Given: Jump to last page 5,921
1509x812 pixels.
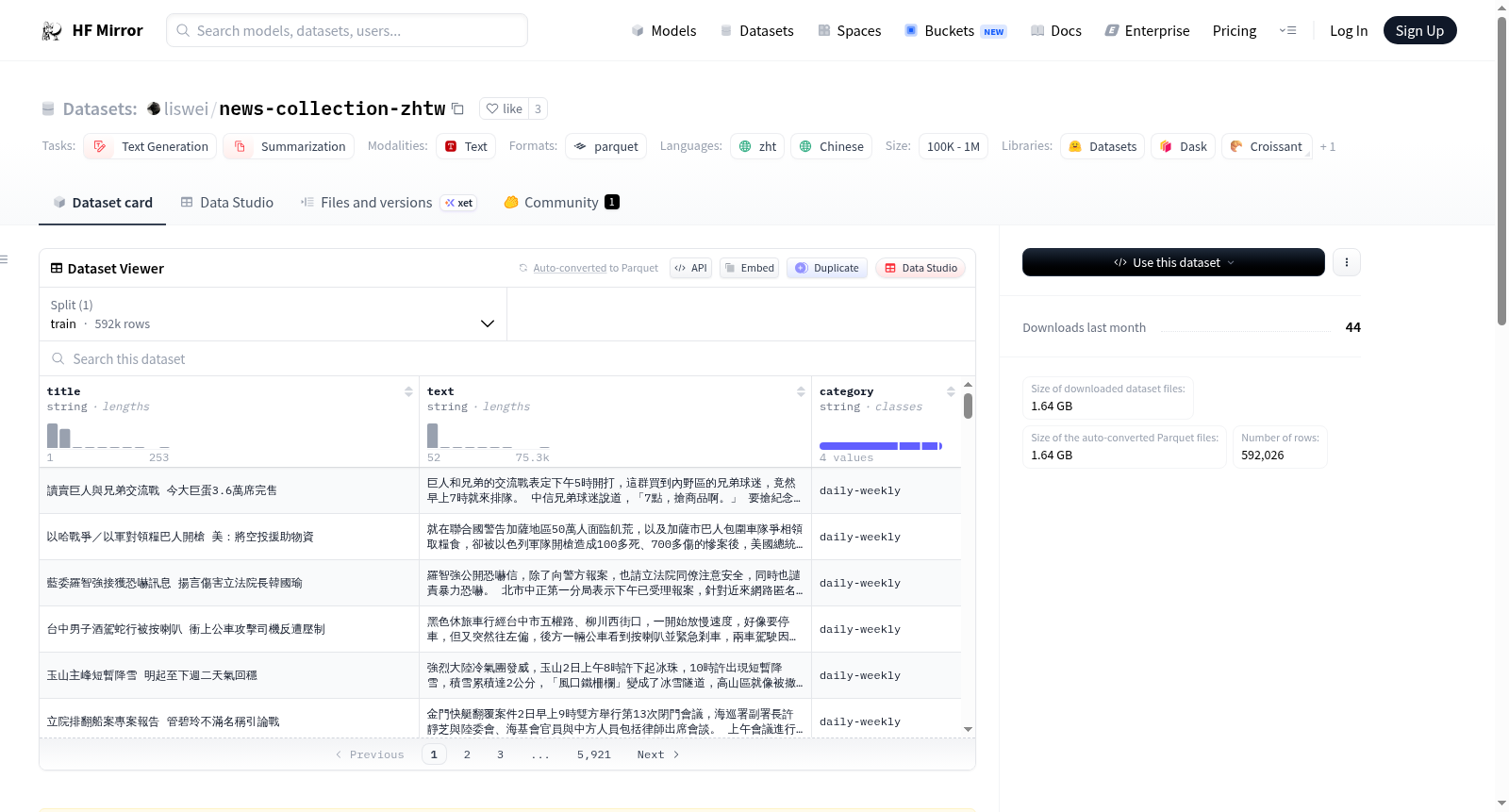Looking at the screenshot, I should pyautogui.click(x=594, y=754).
